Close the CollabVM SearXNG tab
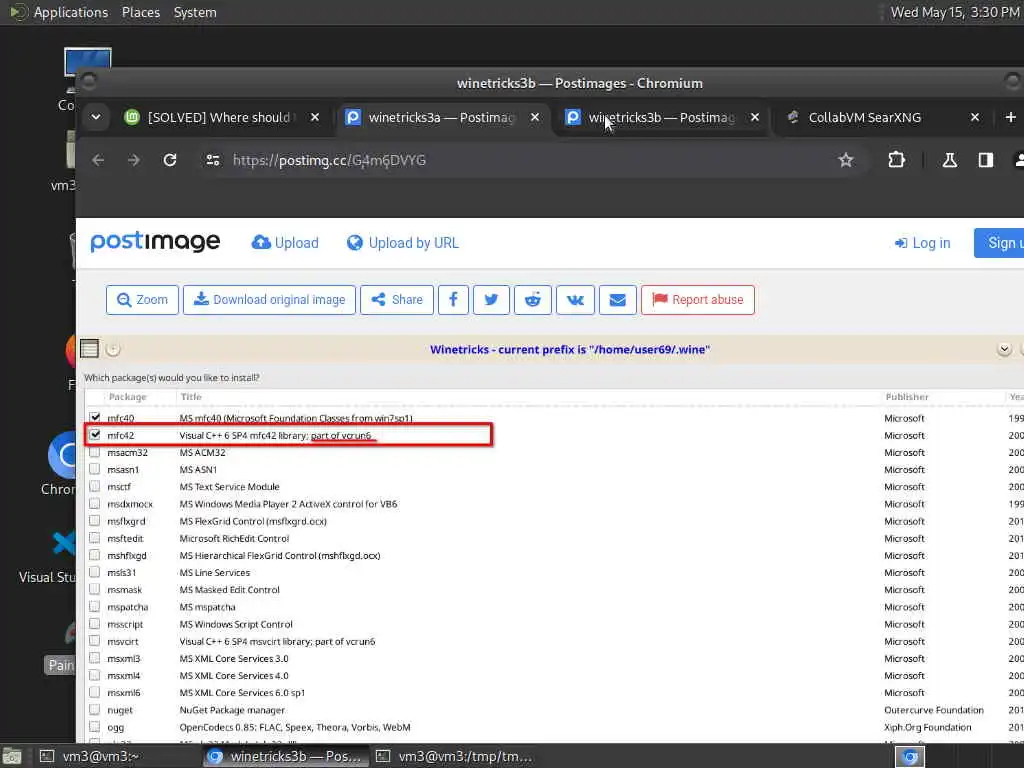The width and height of the screenshot is (1024, 768). (975, 118)
